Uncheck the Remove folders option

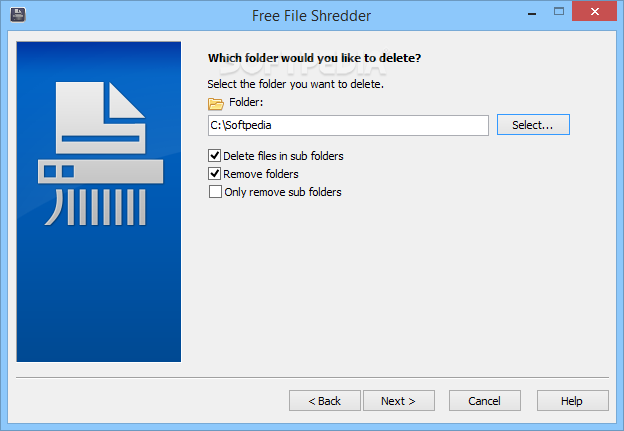214,174
